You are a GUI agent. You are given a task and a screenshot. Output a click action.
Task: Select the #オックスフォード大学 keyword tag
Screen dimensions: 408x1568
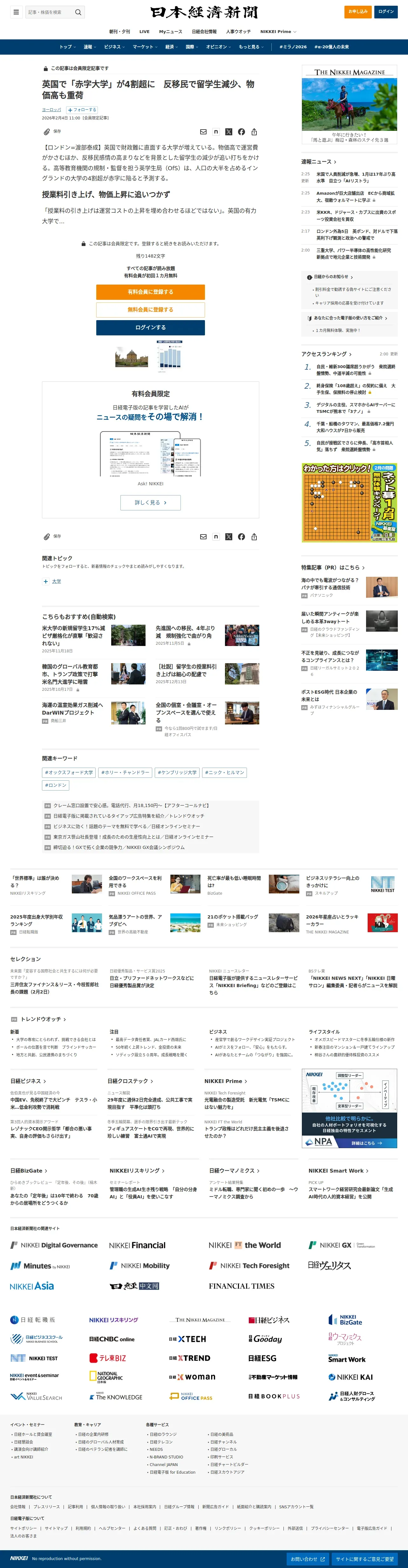(x=69, y=772)
